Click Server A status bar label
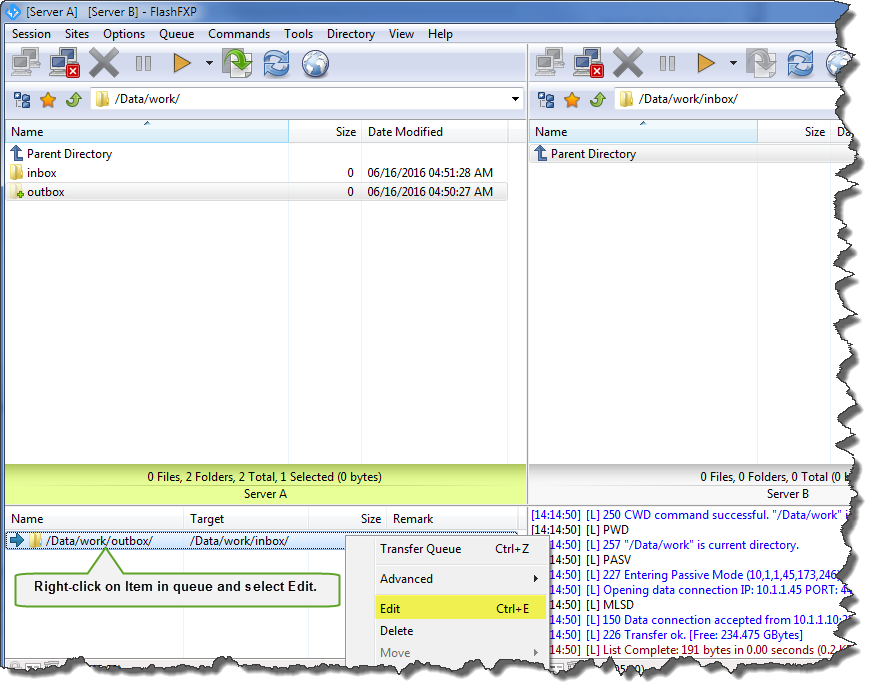The width and height of the screenshot is (880, 700). (265, 494)
